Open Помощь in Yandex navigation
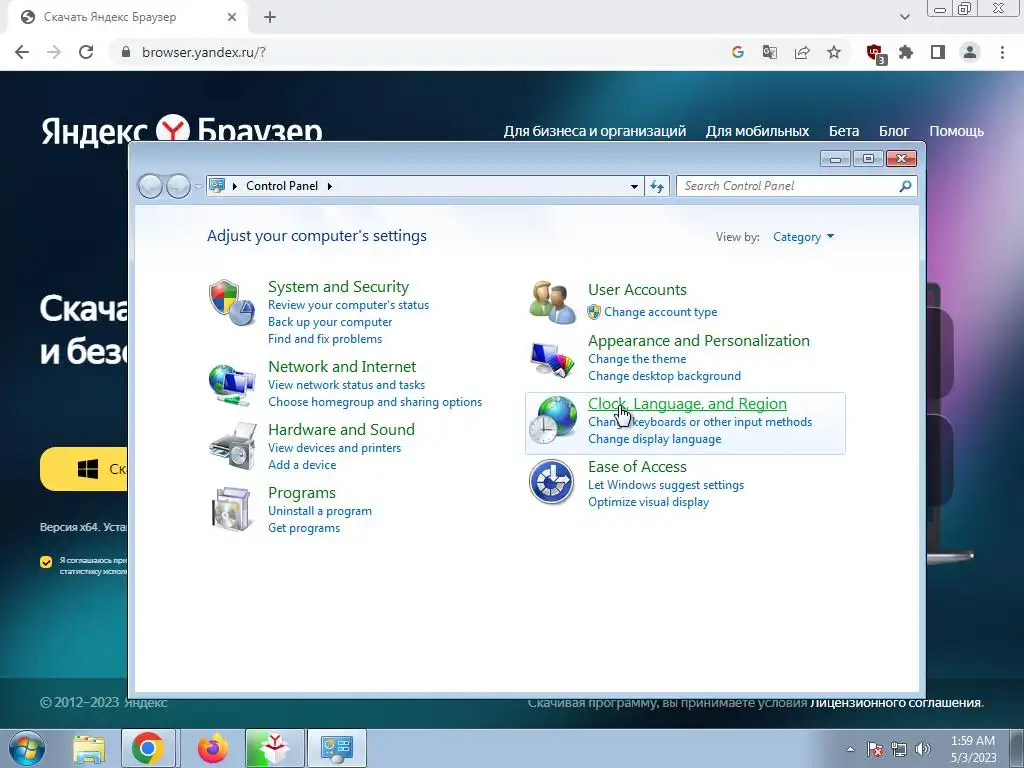 tap(956, 131)
